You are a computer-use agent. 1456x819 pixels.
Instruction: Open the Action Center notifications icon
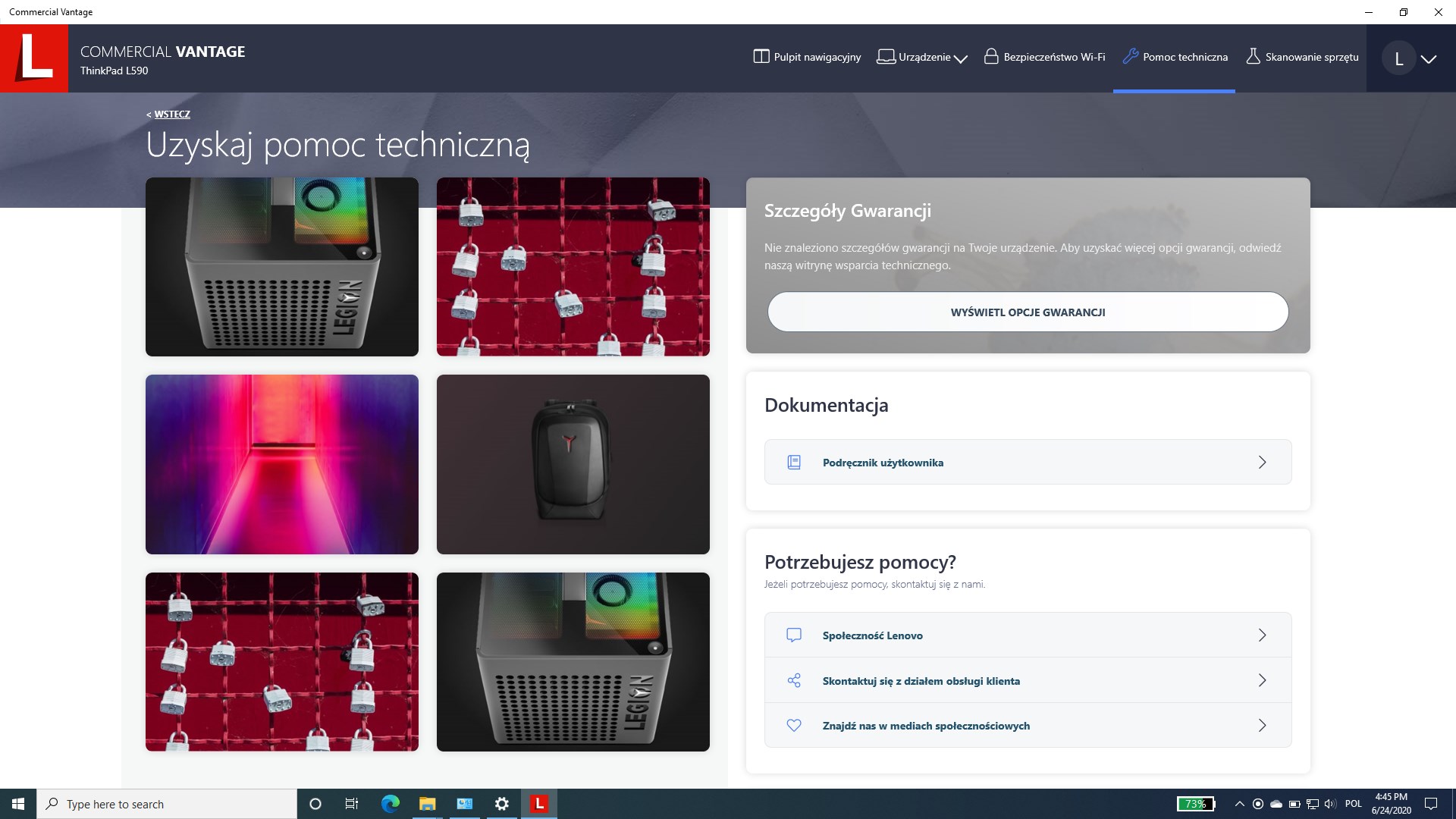[1431, 804]
